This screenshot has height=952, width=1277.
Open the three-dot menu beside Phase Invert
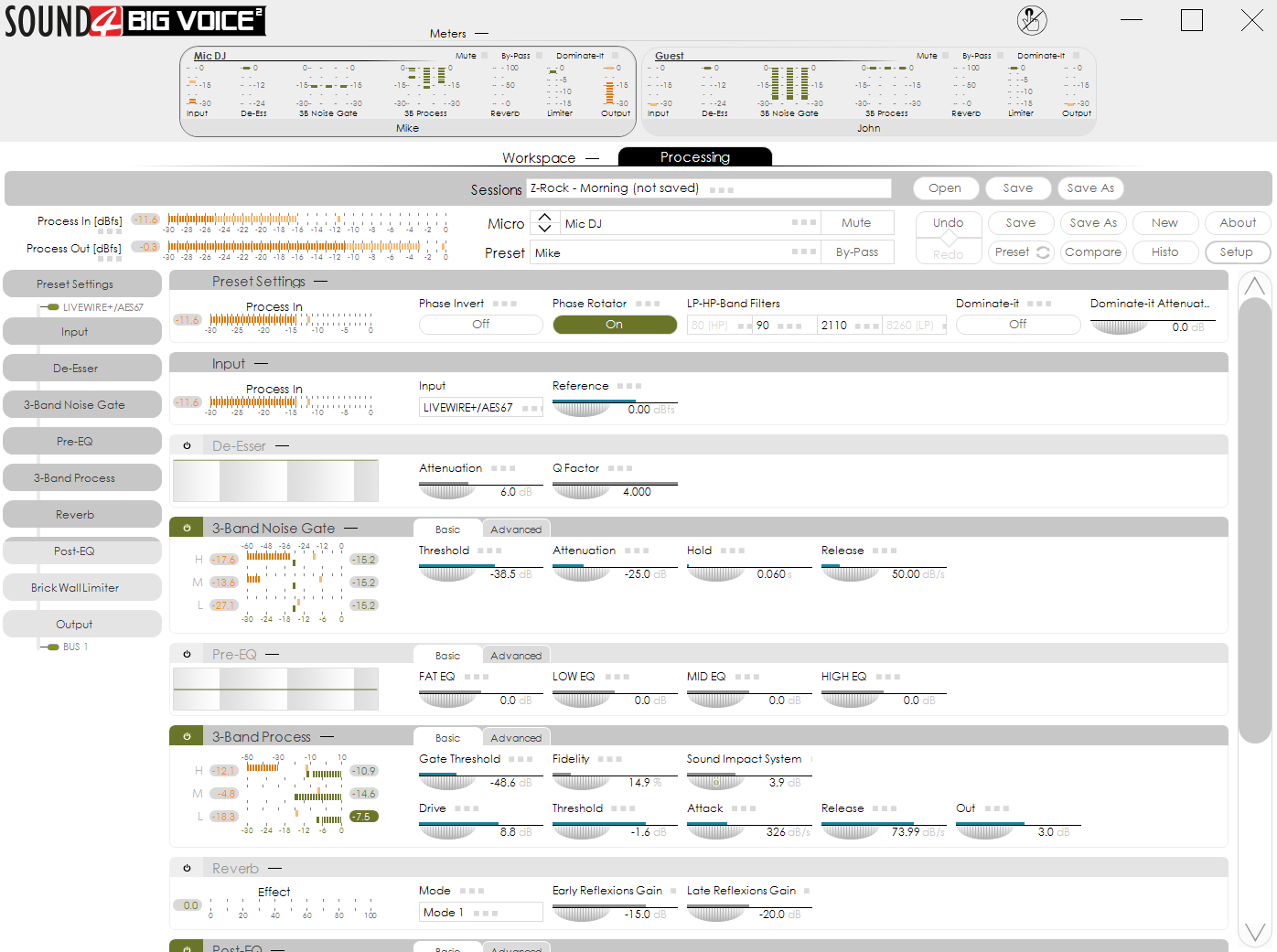[x=505, y=304]
